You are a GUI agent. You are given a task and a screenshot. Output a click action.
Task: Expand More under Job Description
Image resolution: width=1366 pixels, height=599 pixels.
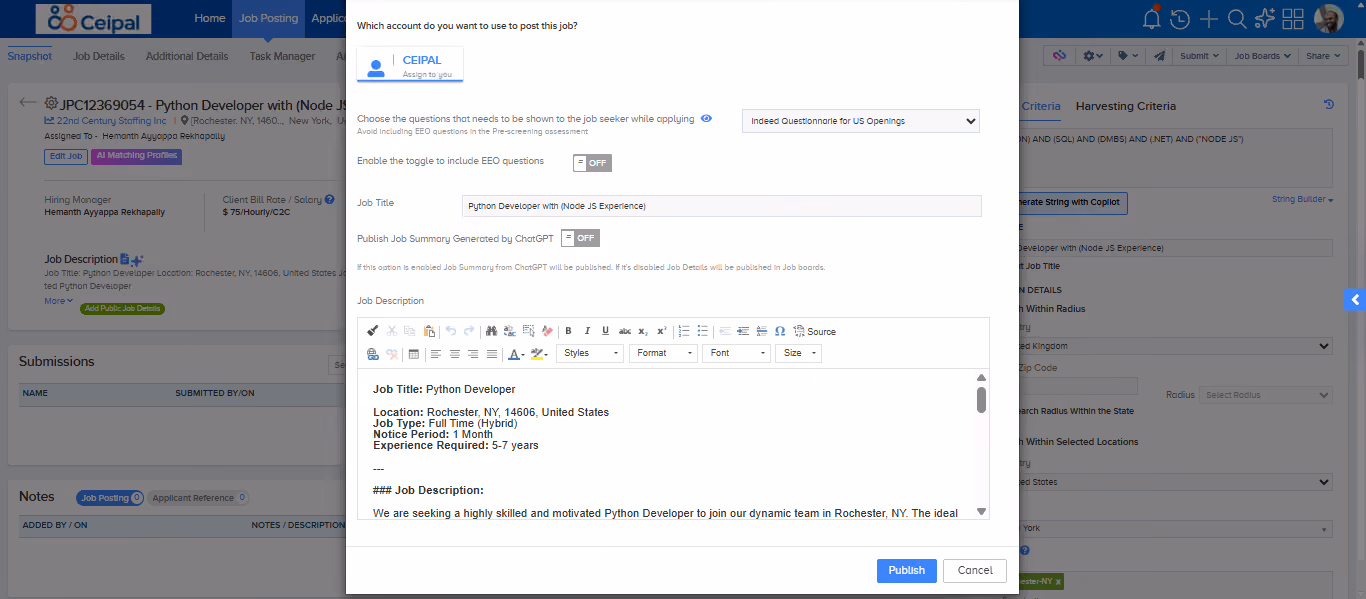pyautogui.click(x=58, y=301)
